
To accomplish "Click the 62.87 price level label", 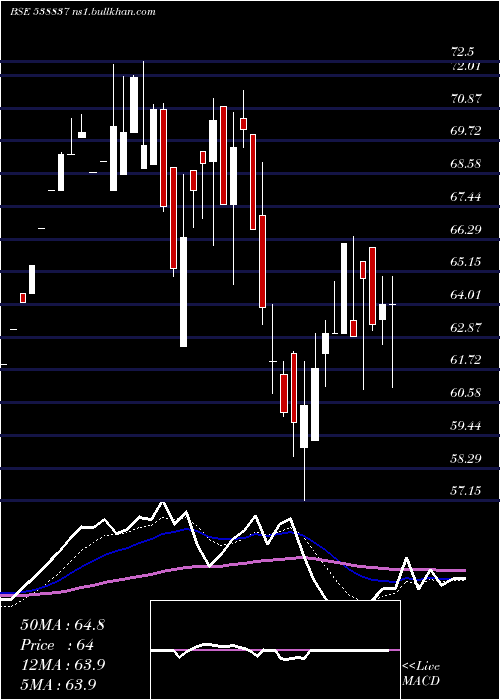I will pyautogui.click(x=467, y=327).
